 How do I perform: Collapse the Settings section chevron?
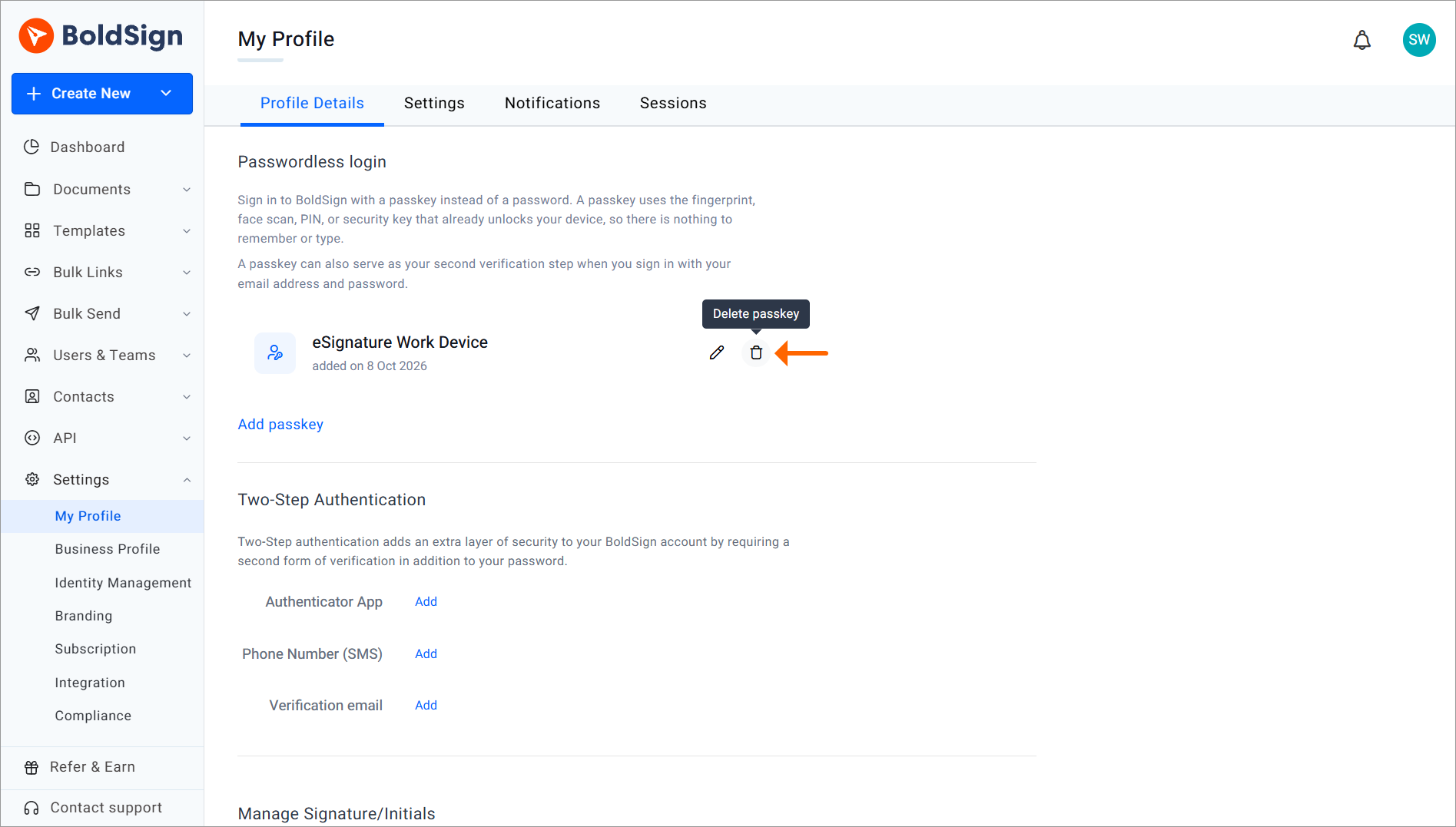pos(187,480)
